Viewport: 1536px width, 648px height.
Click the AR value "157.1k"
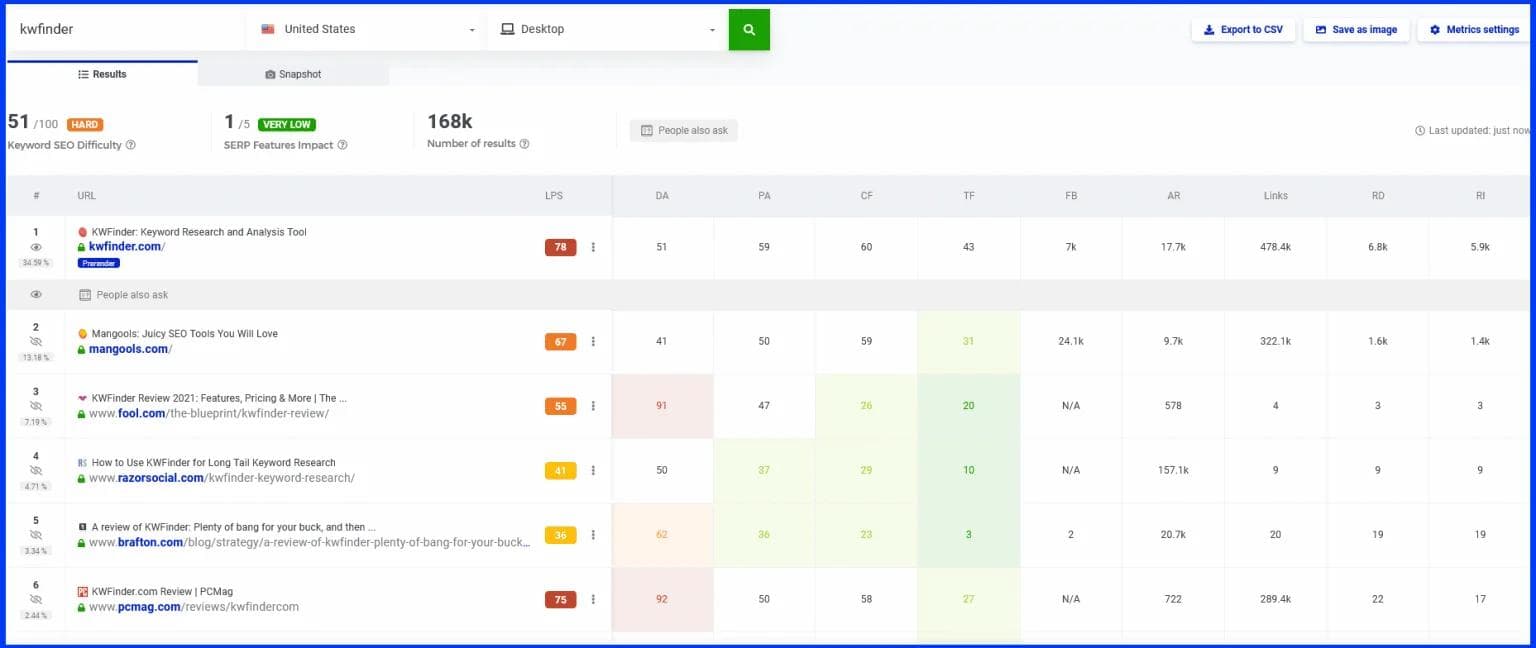point(1174,470)
